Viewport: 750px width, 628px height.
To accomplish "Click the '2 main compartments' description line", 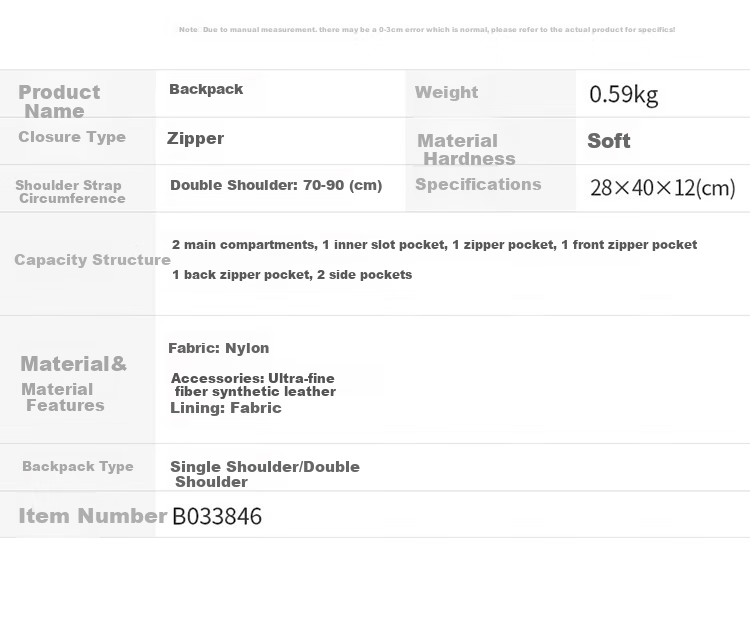I will tap(434, 244).
